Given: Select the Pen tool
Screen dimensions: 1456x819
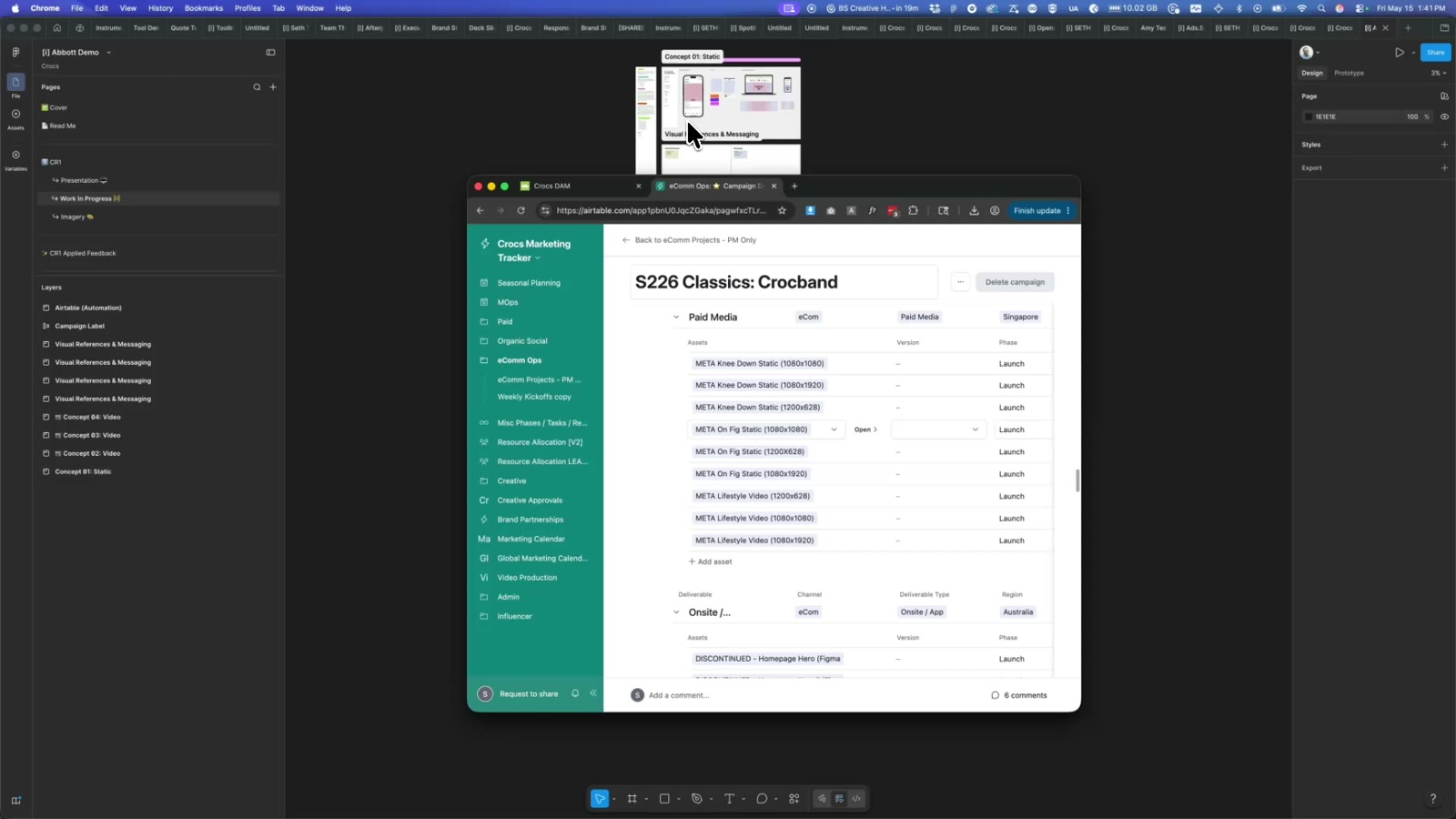Looking at the screenshot, I should (697, 799).
